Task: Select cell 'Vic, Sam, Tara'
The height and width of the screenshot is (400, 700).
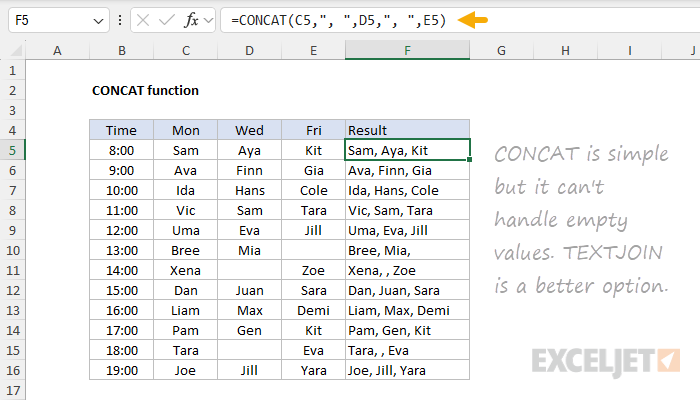Action: 407,210
